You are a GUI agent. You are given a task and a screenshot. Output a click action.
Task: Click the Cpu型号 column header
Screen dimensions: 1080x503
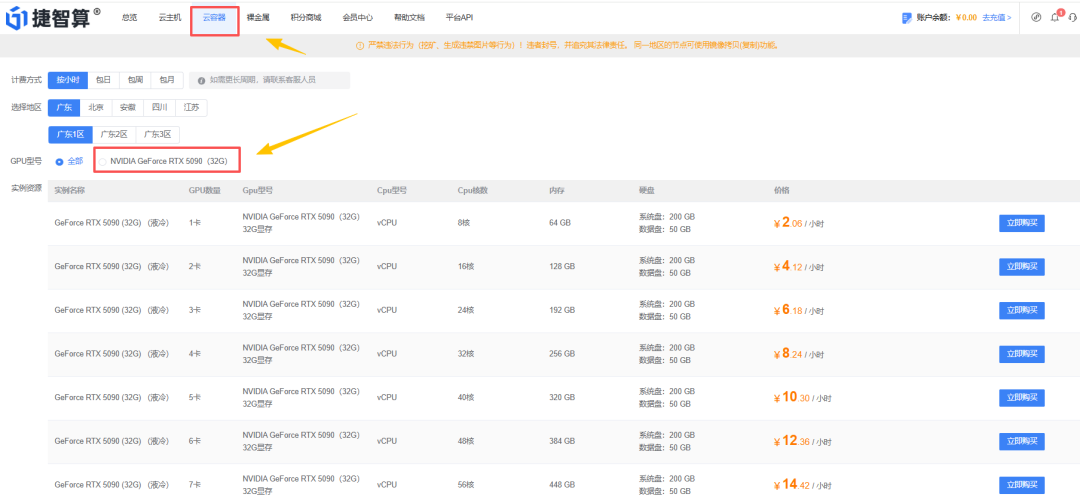point(392,190)
